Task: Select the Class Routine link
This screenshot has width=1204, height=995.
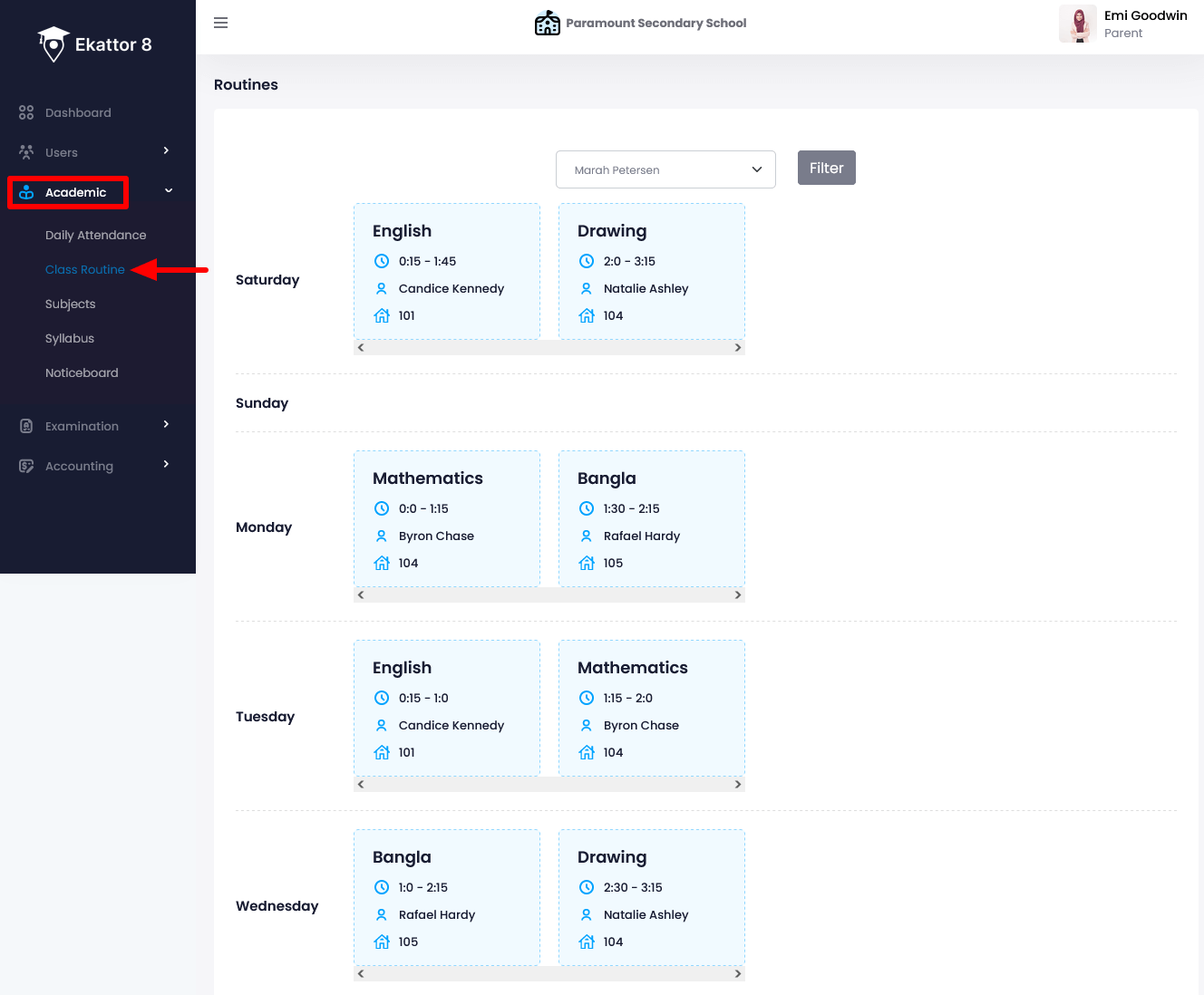Action: 85,269
